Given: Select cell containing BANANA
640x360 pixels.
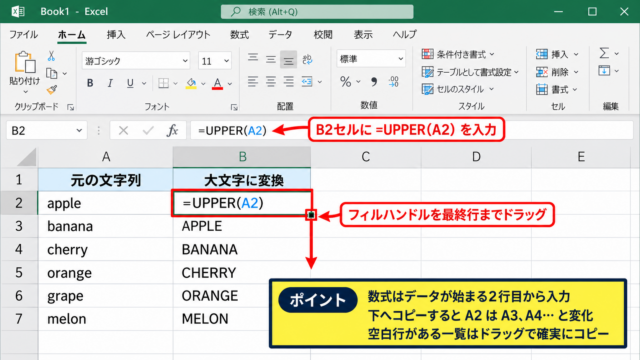Looking at the screenshot, I should click(242, 249).
